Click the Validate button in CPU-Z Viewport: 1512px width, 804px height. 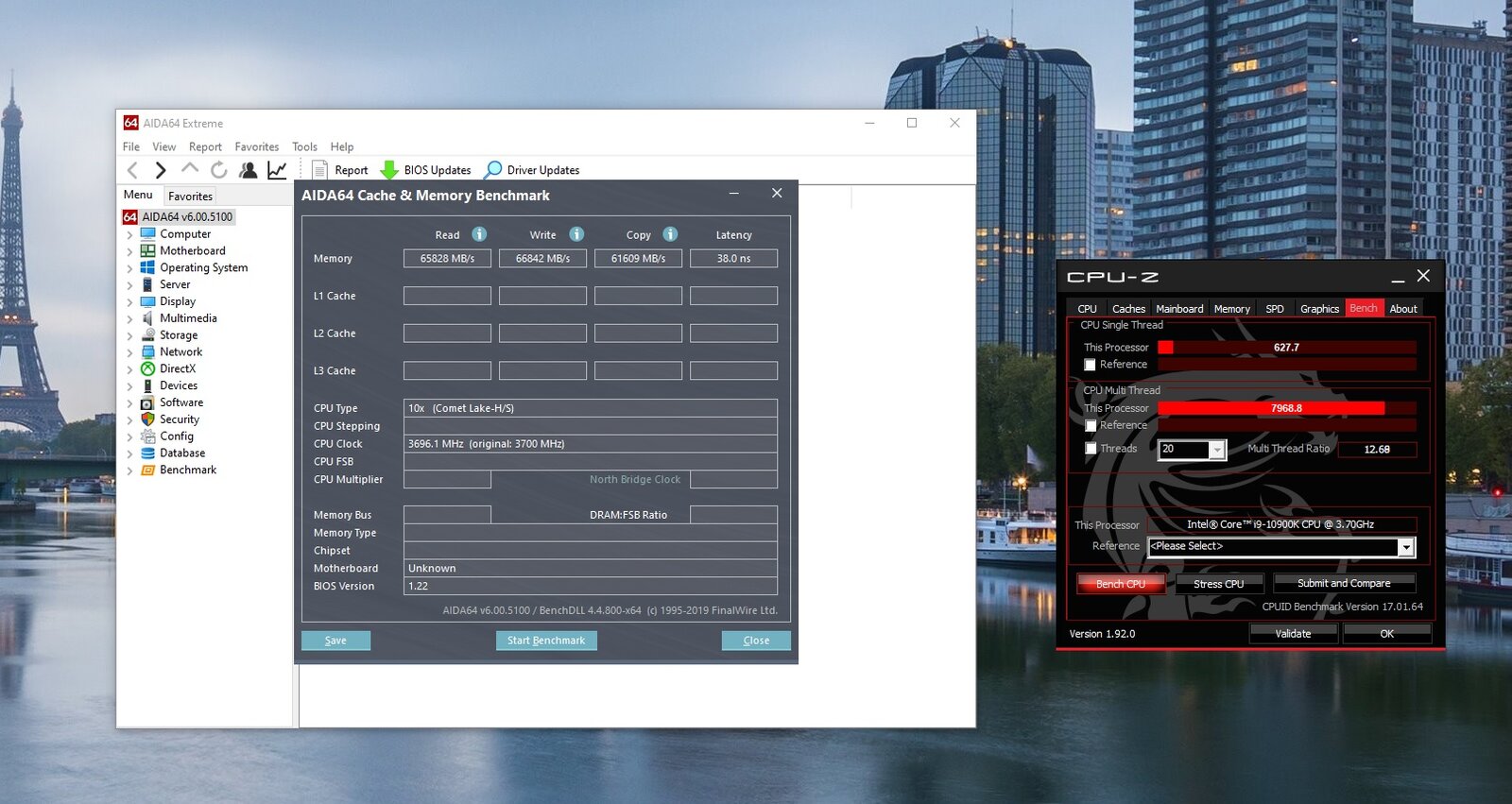click(x=1293, y=634)
